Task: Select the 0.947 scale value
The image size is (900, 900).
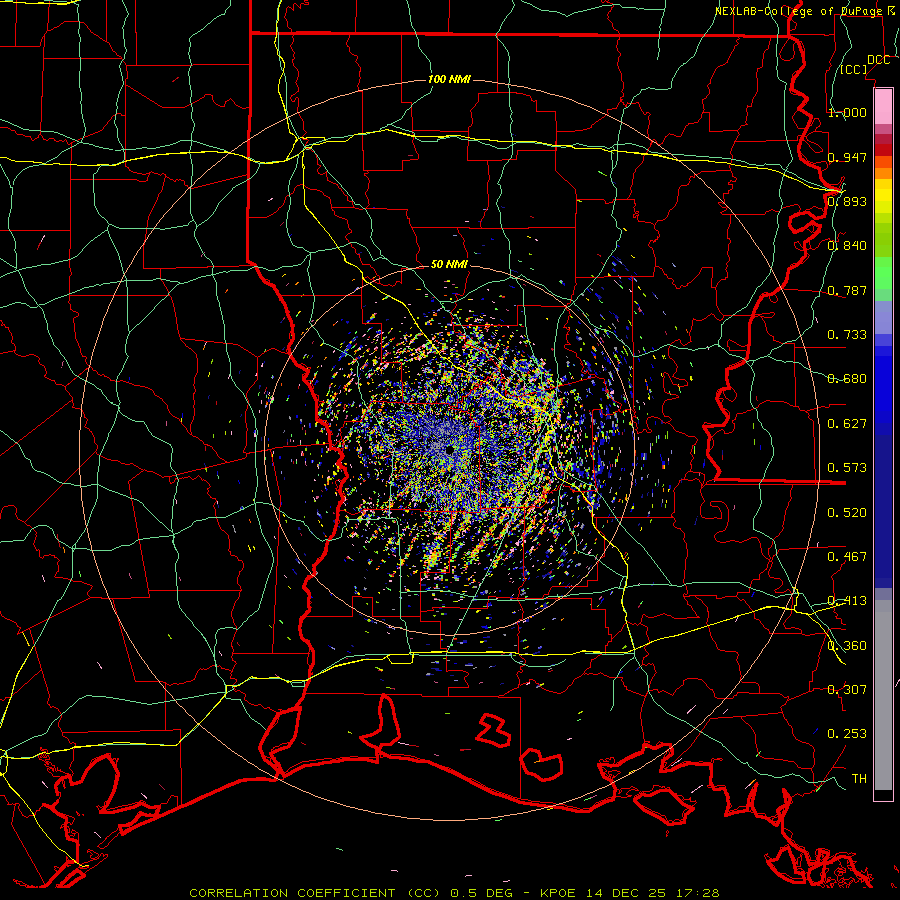Action: click(847, 157)
